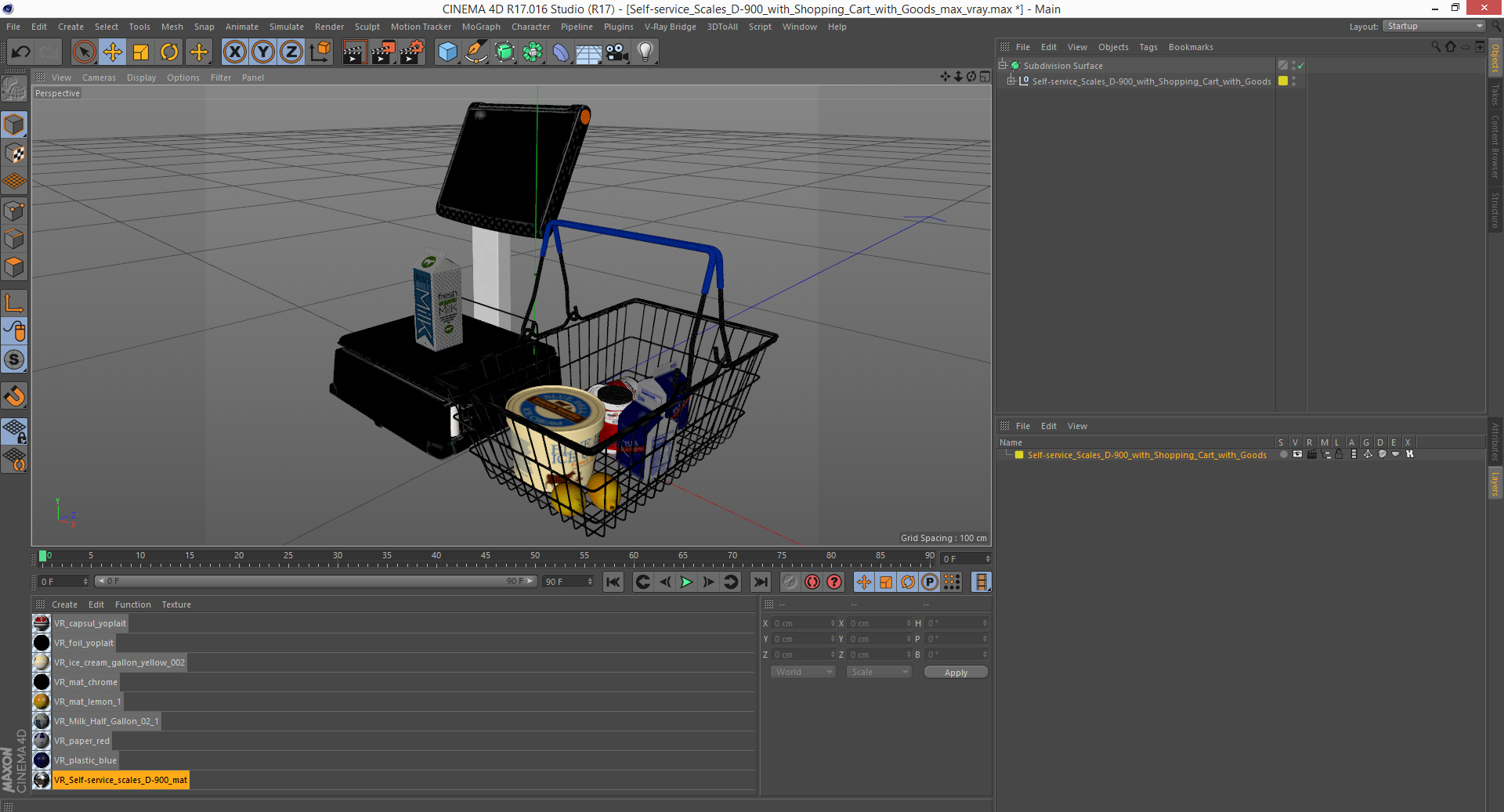Click the end frame 90 F field
1504x812 pixels.
568,582
